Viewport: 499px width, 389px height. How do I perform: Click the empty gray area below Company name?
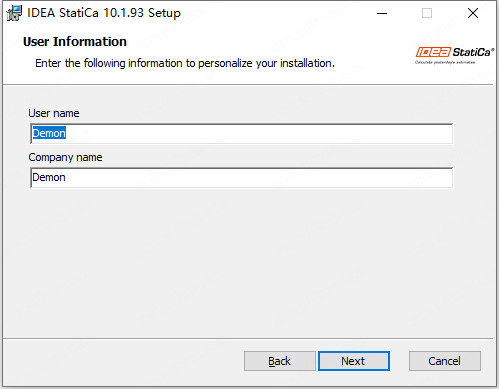tap(248, 263)
